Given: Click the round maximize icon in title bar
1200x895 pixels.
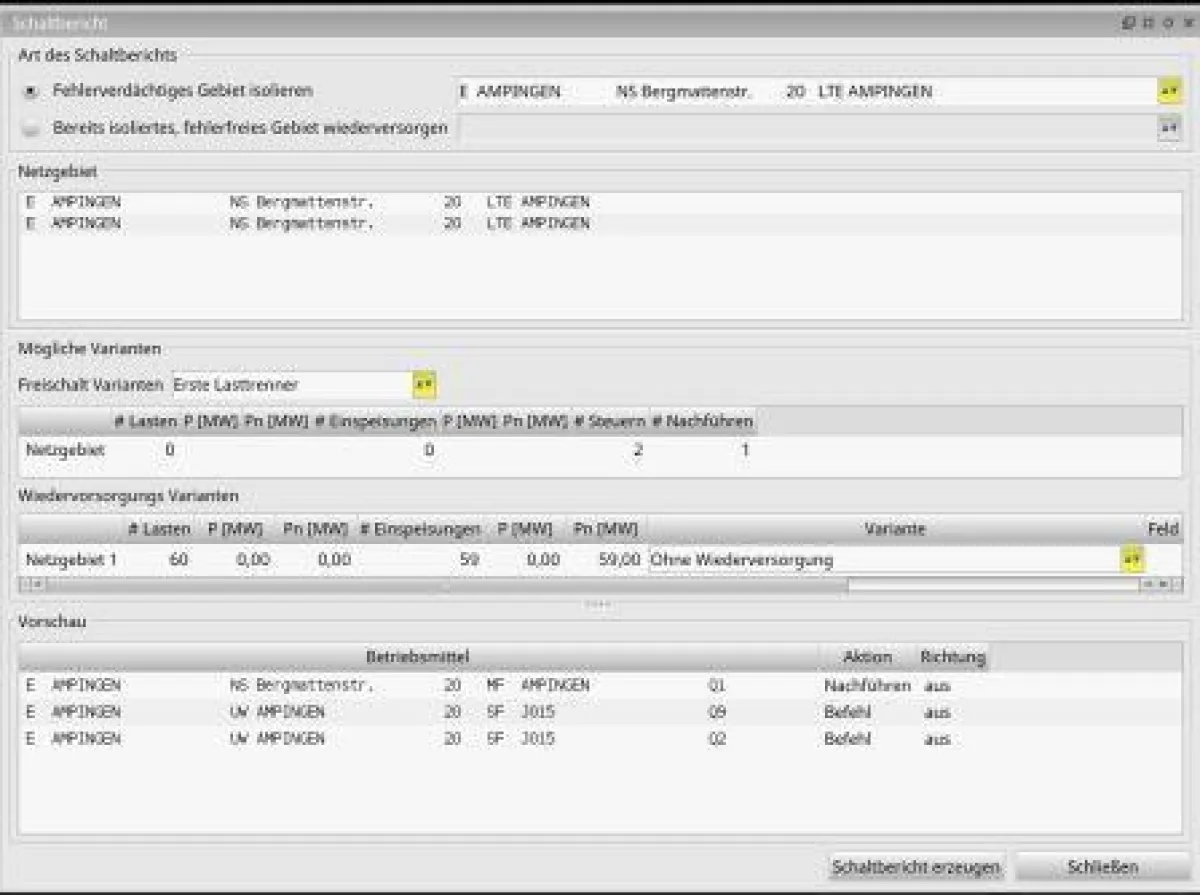Looking at the screenshot, I should point(1166,22).
